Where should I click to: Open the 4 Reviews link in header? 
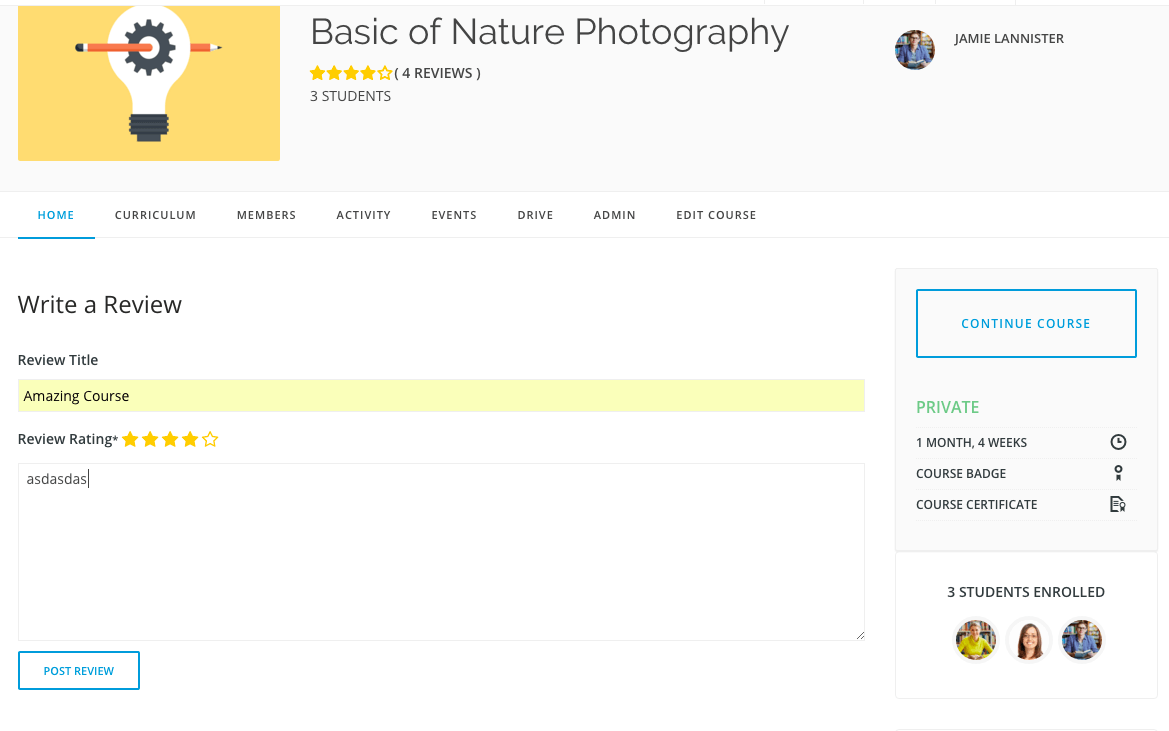437,73
